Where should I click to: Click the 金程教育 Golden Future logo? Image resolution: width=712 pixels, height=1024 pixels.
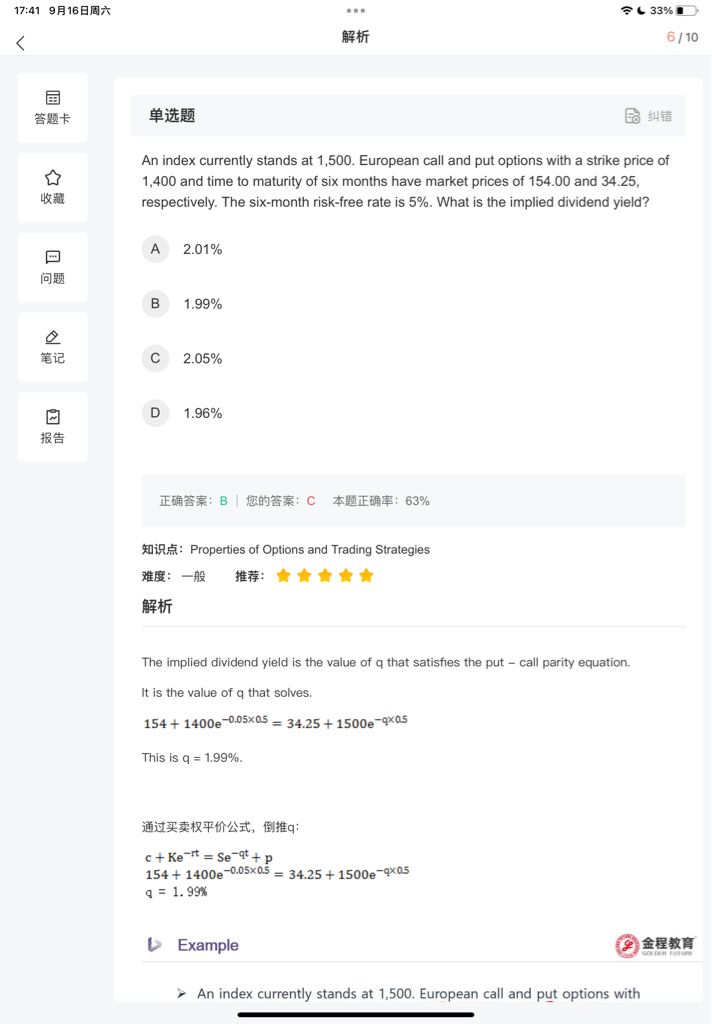point(656,945)
